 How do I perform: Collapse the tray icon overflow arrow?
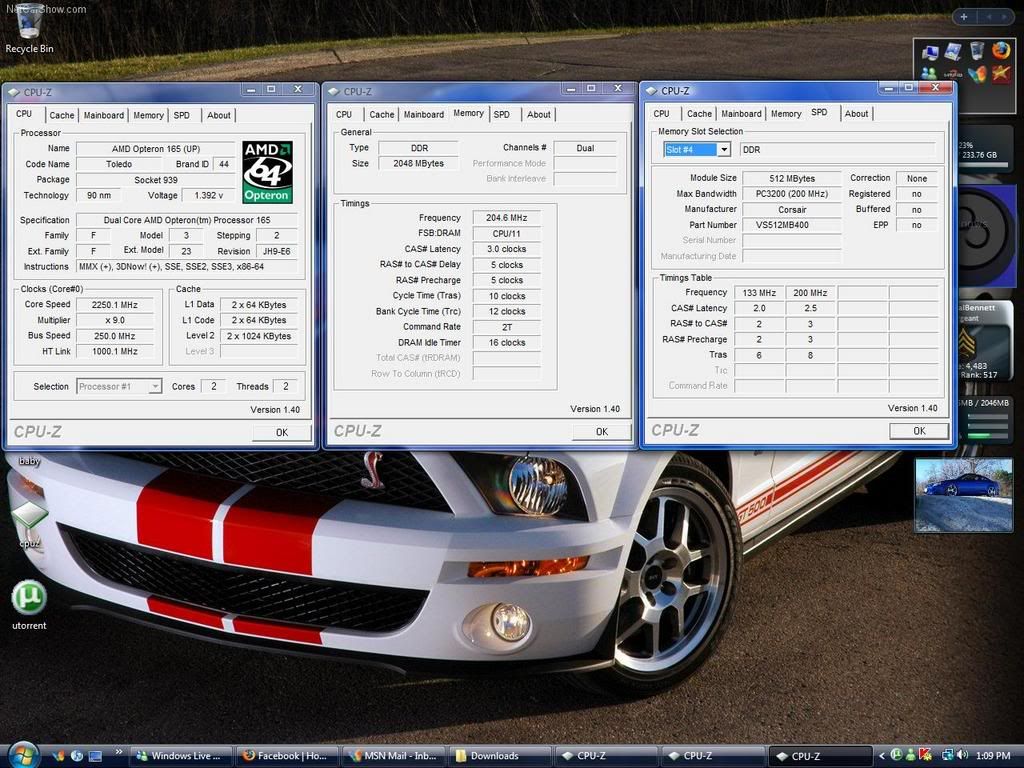pos(883,756)
